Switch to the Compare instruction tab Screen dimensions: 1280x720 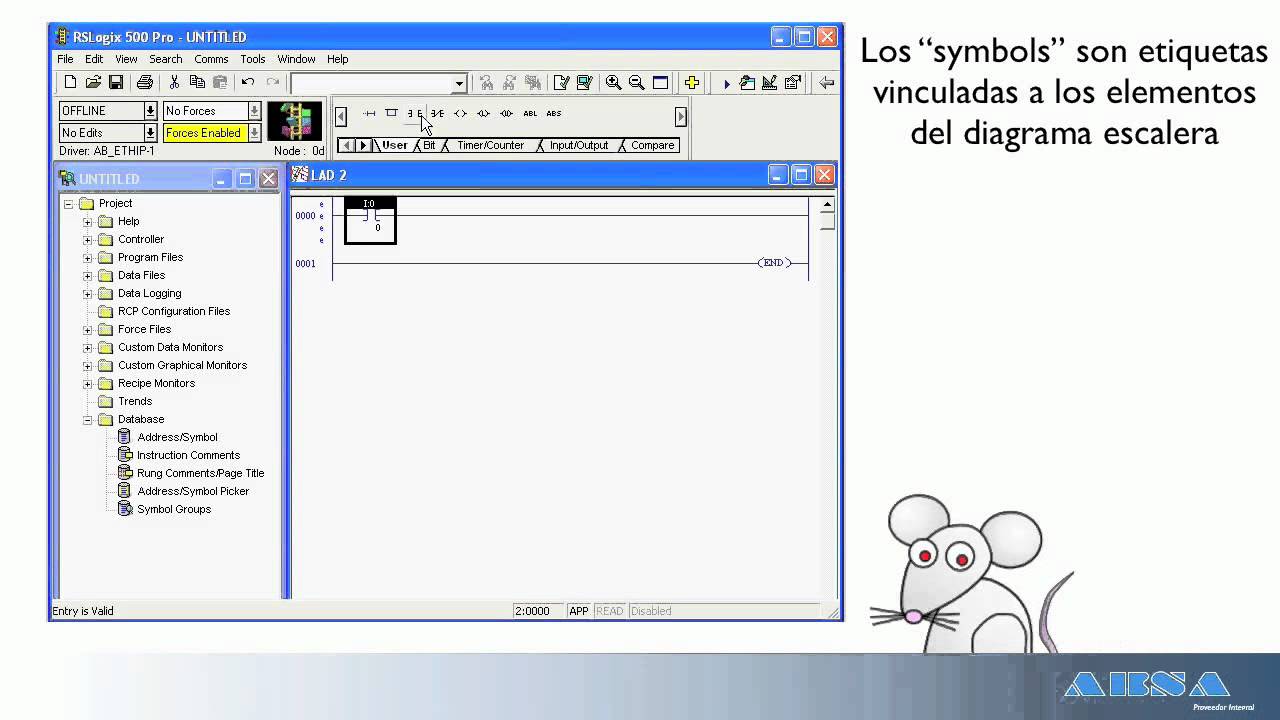tap(652, 145)
